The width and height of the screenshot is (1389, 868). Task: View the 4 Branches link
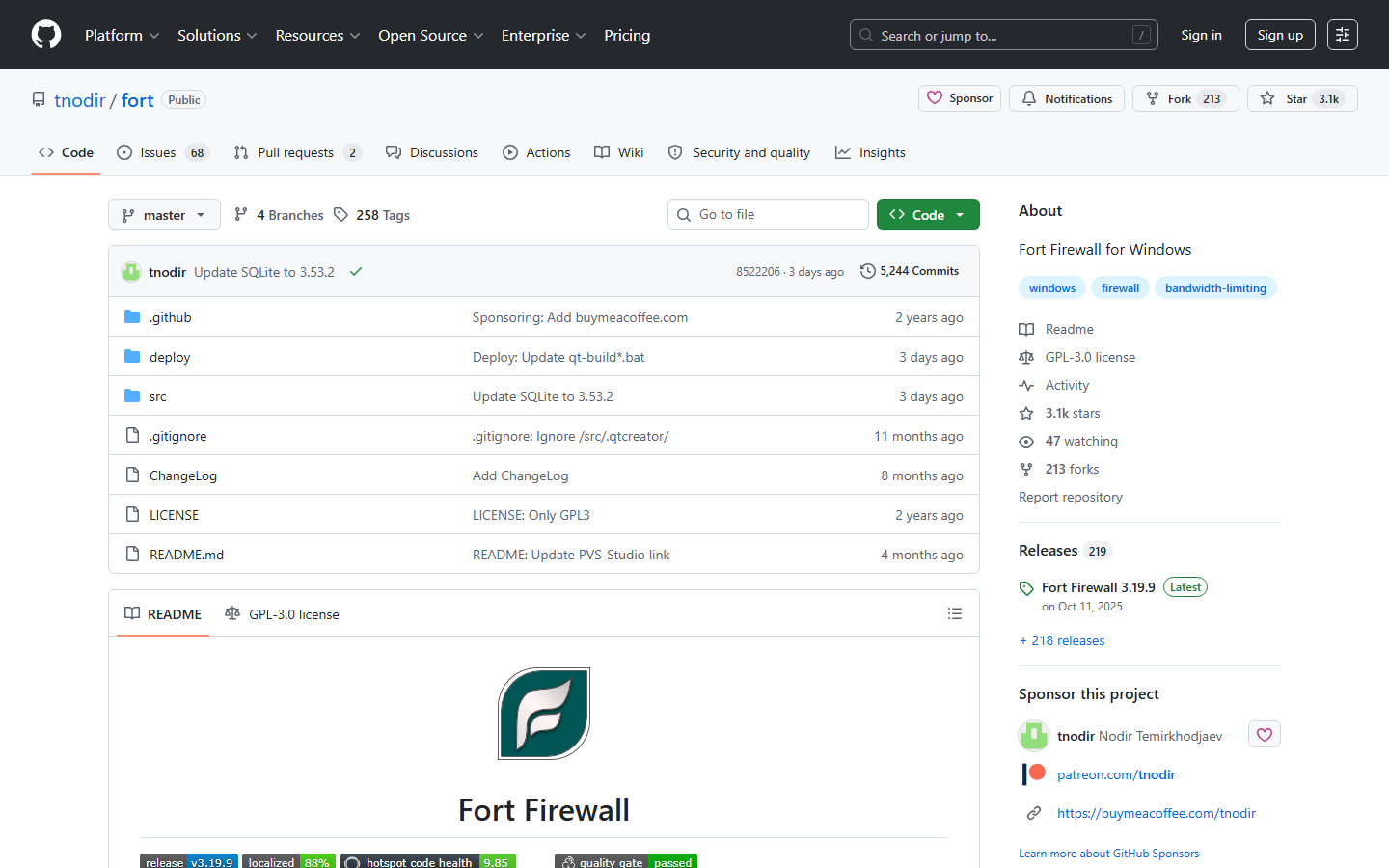(279, 214)
